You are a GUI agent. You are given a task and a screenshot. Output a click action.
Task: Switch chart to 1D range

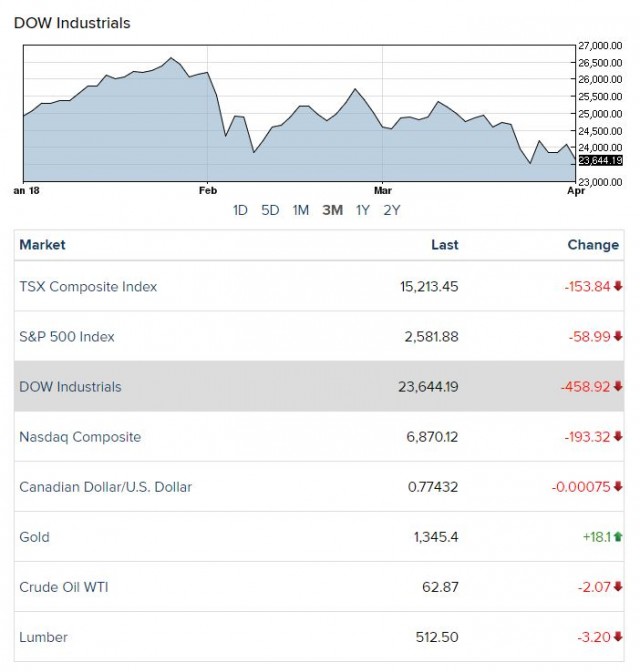tap(240, 210)
